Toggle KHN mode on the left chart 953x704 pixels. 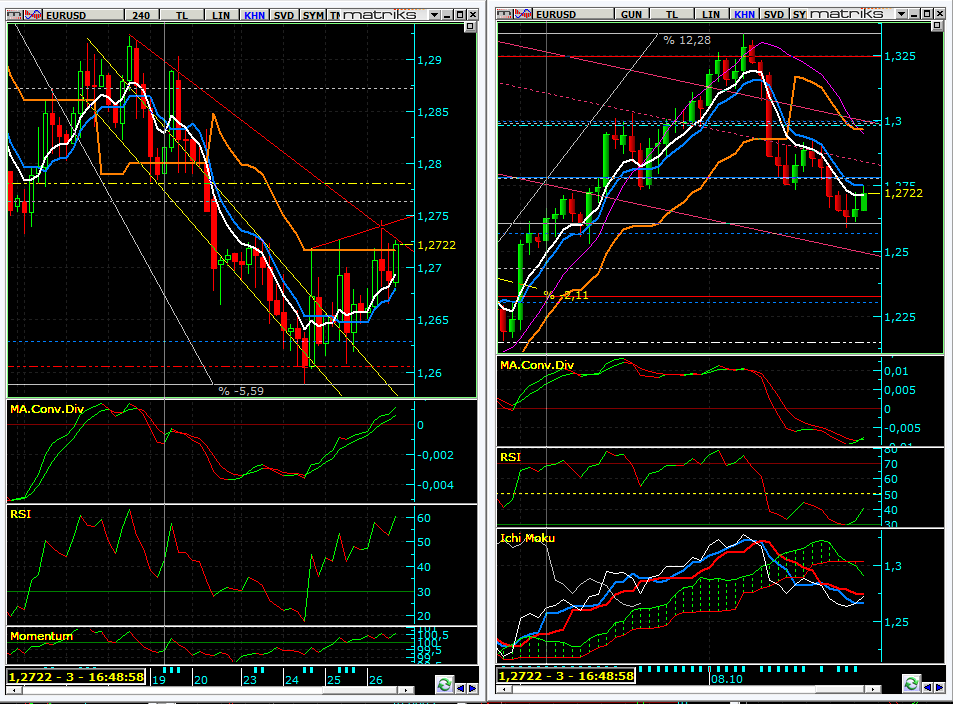pyautogui.click(x=253, y=15)
